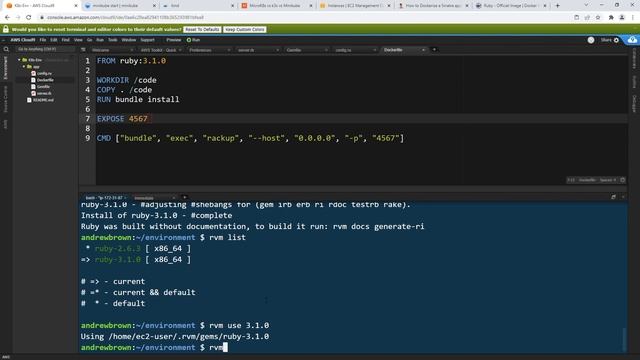Switch to the Preferences editor tab
This screenshot has width=640, height=360.
click(x=208, y=50)
